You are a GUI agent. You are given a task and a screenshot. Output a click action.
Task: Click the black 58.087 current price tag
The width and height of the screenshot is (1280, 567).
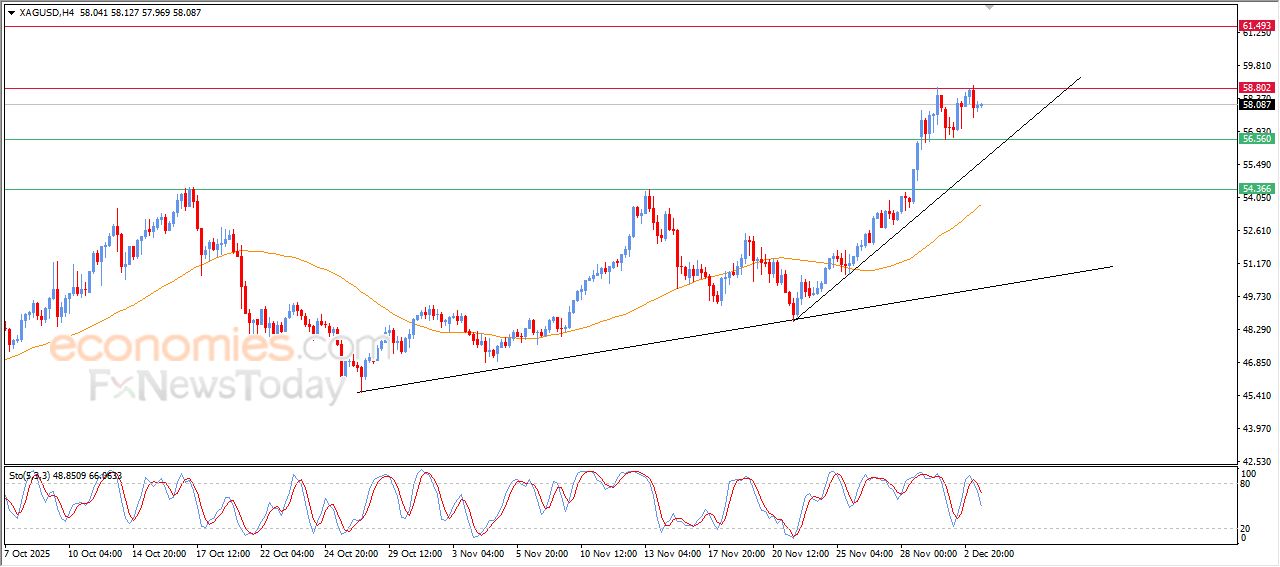click(x=1255, y=104)
